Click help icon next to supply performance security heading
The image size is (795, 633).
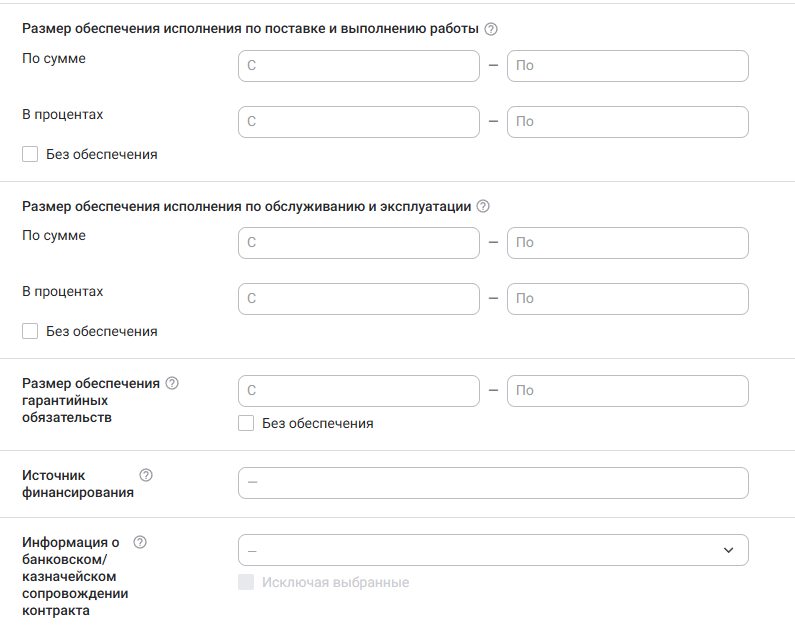coord(491,30)
